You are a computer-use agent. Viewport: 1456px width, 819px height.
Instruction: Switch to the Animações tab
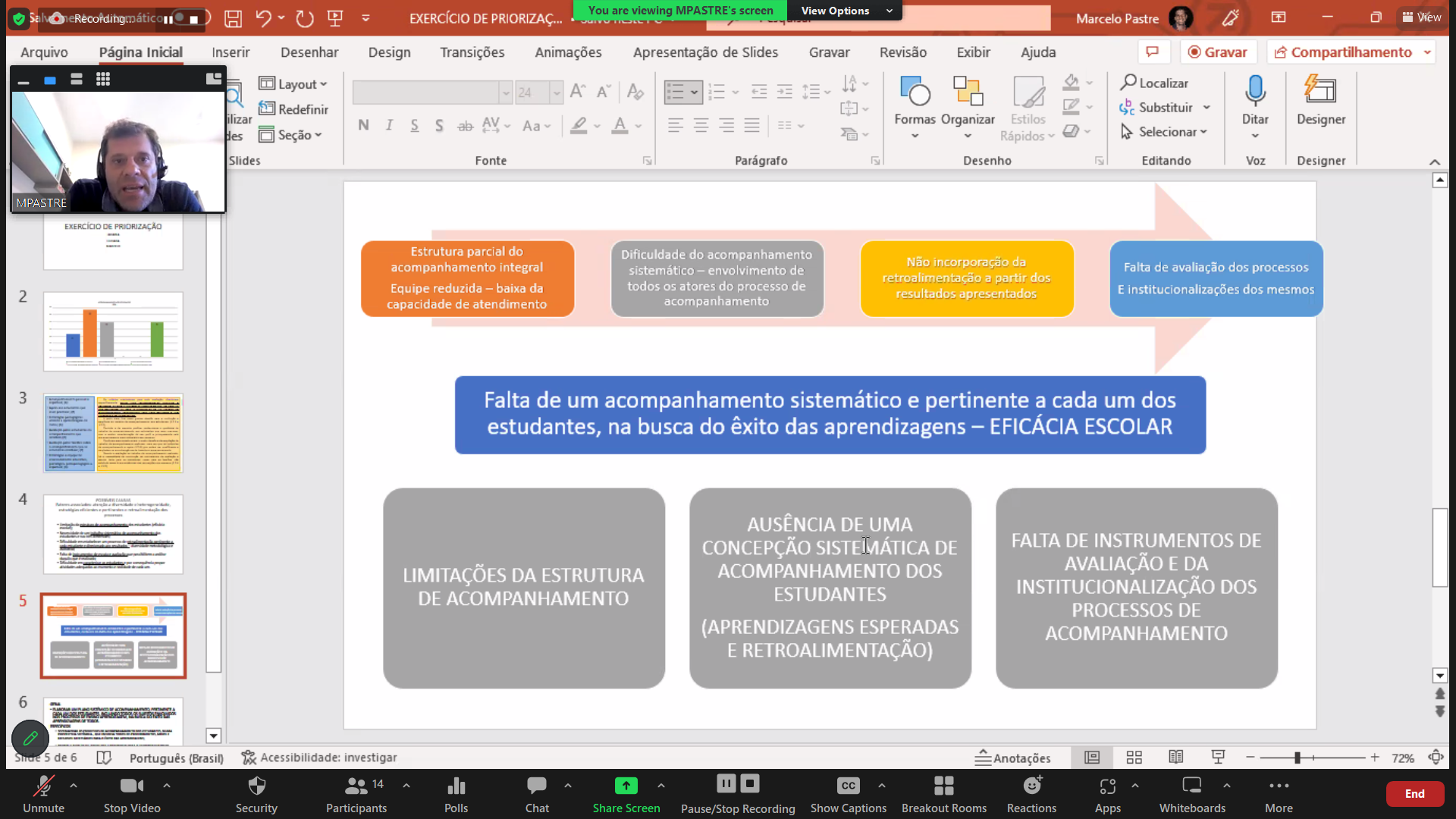pos(568,52)
